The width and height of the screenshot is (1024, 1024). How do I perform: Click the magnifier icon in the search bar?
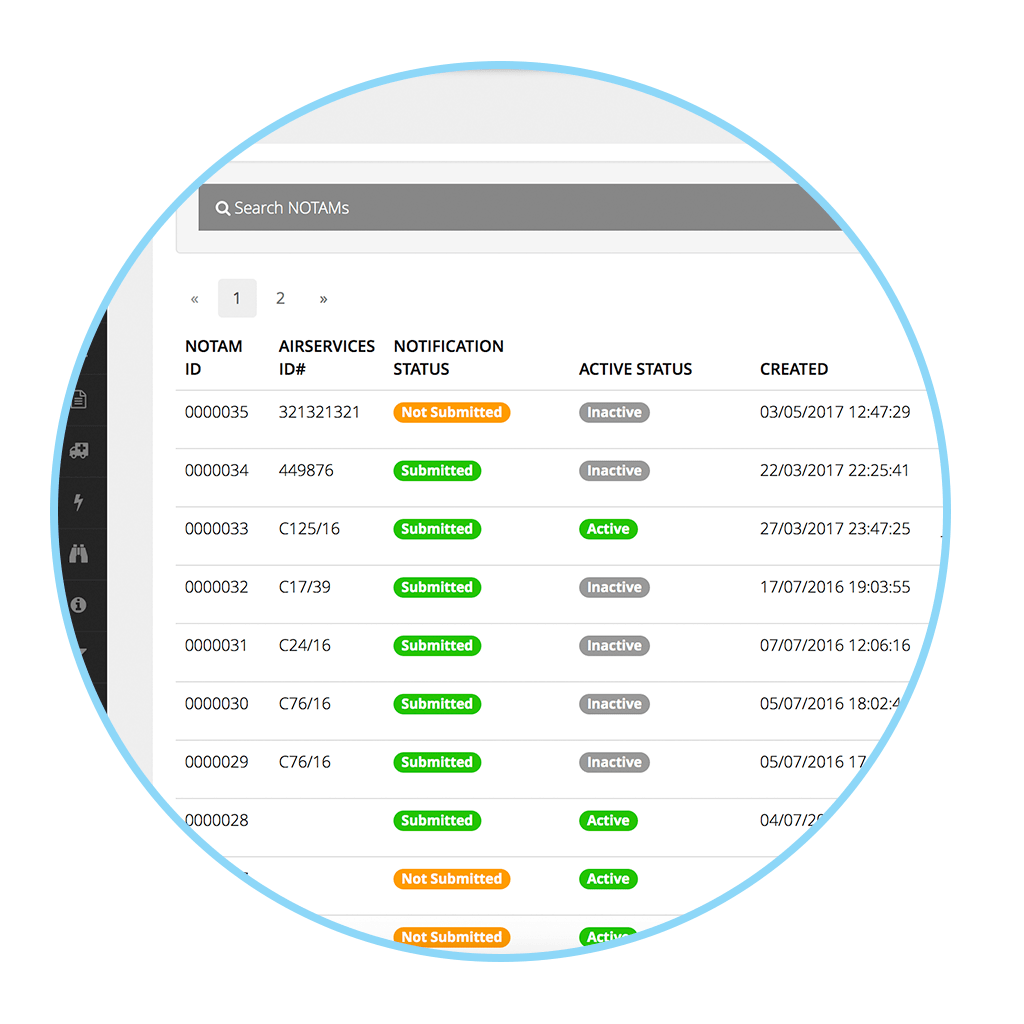(223, 208)
